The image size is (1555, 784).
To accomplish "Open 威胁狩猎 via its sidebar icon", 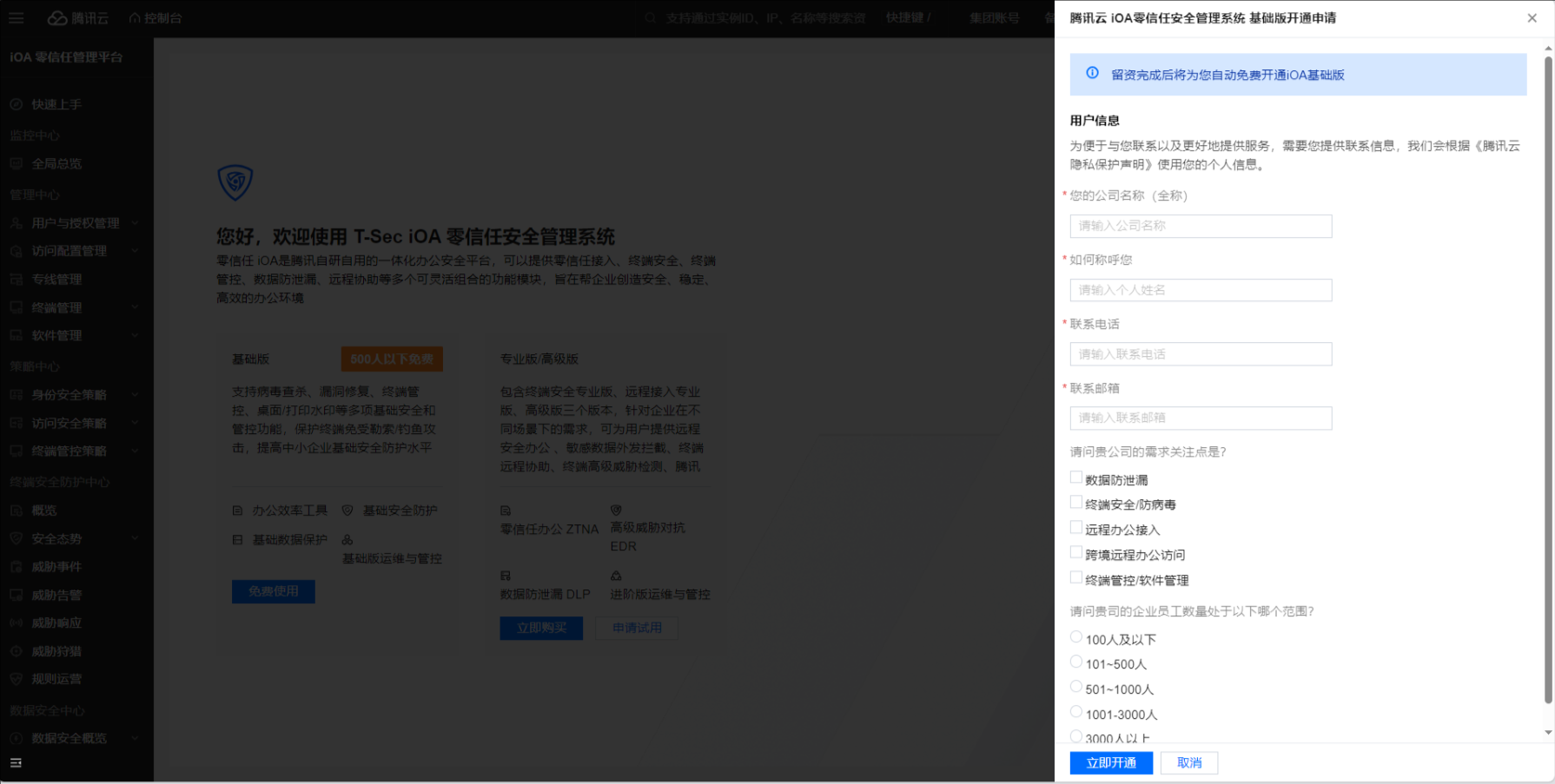I will pos(16,651).
